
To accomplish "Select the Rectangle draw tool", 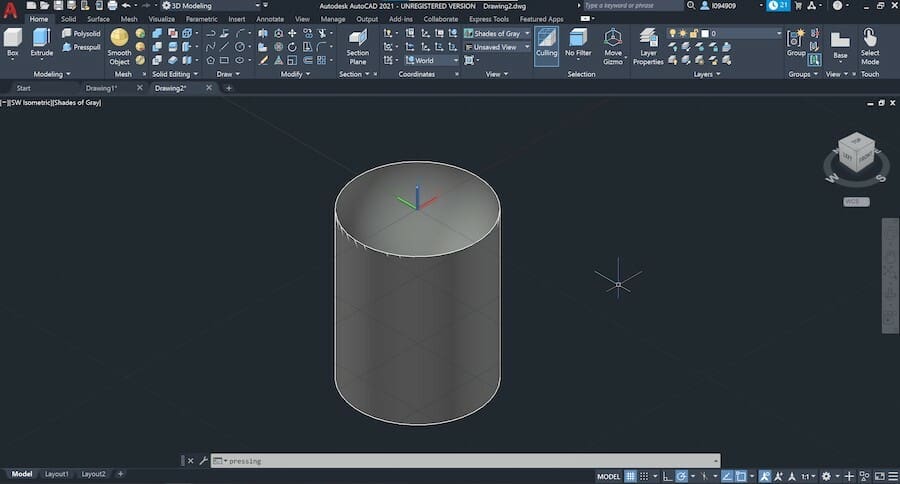I will coord(224,60).
